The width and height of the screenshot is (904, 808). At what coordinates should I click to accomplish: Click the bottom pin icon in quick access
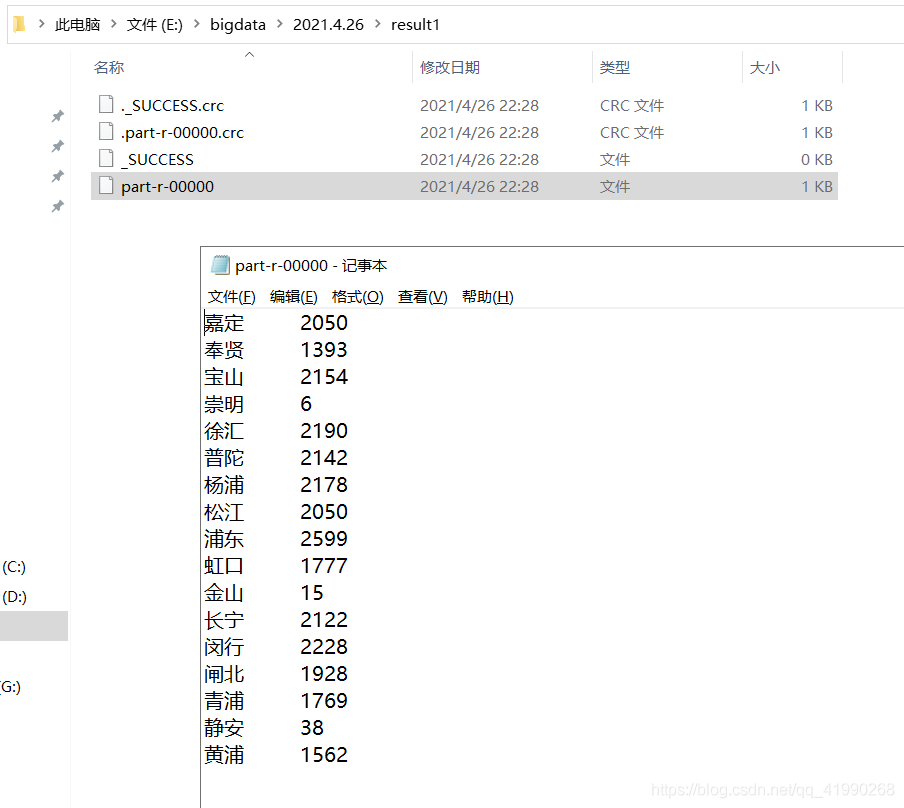coord(58,206)
